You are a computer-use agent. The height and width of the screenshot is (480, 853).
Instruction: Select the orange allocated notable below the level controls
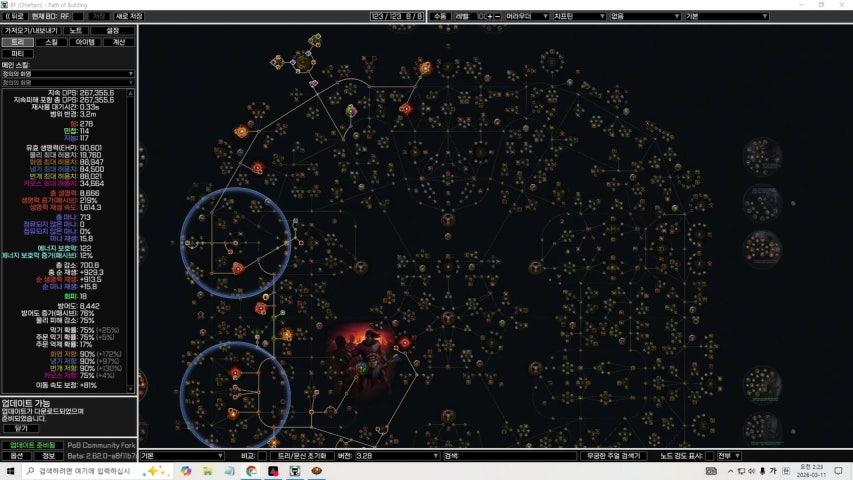[x=425, y=68]
